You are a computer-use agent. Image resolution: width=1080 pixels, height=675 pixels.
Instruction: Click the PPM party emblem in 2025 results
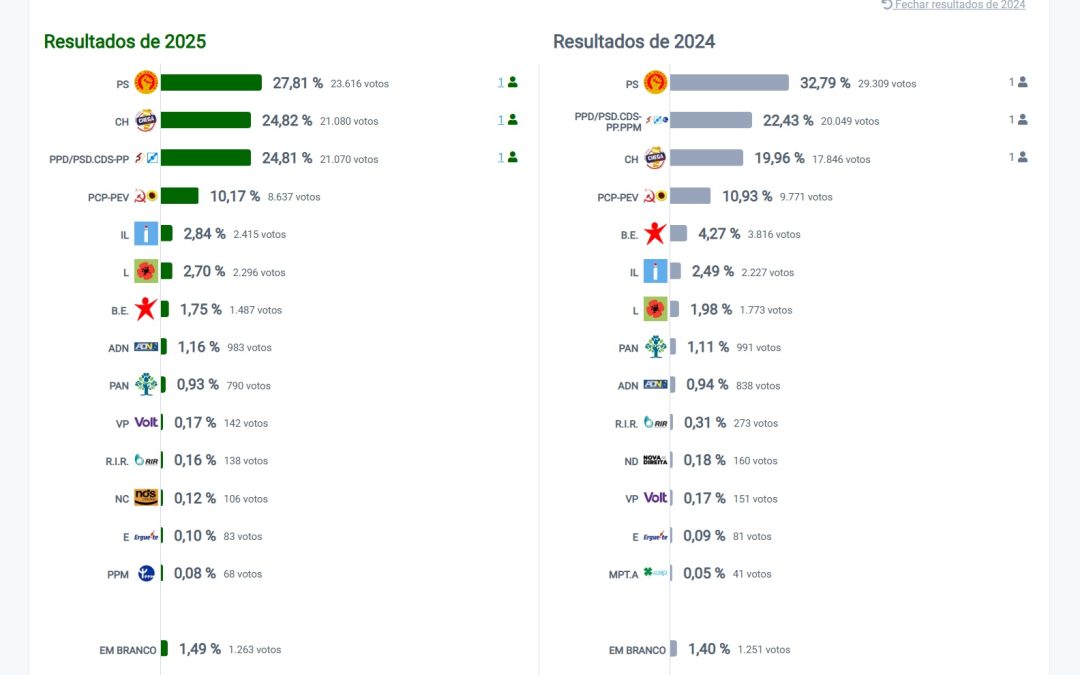pos(146,573)
